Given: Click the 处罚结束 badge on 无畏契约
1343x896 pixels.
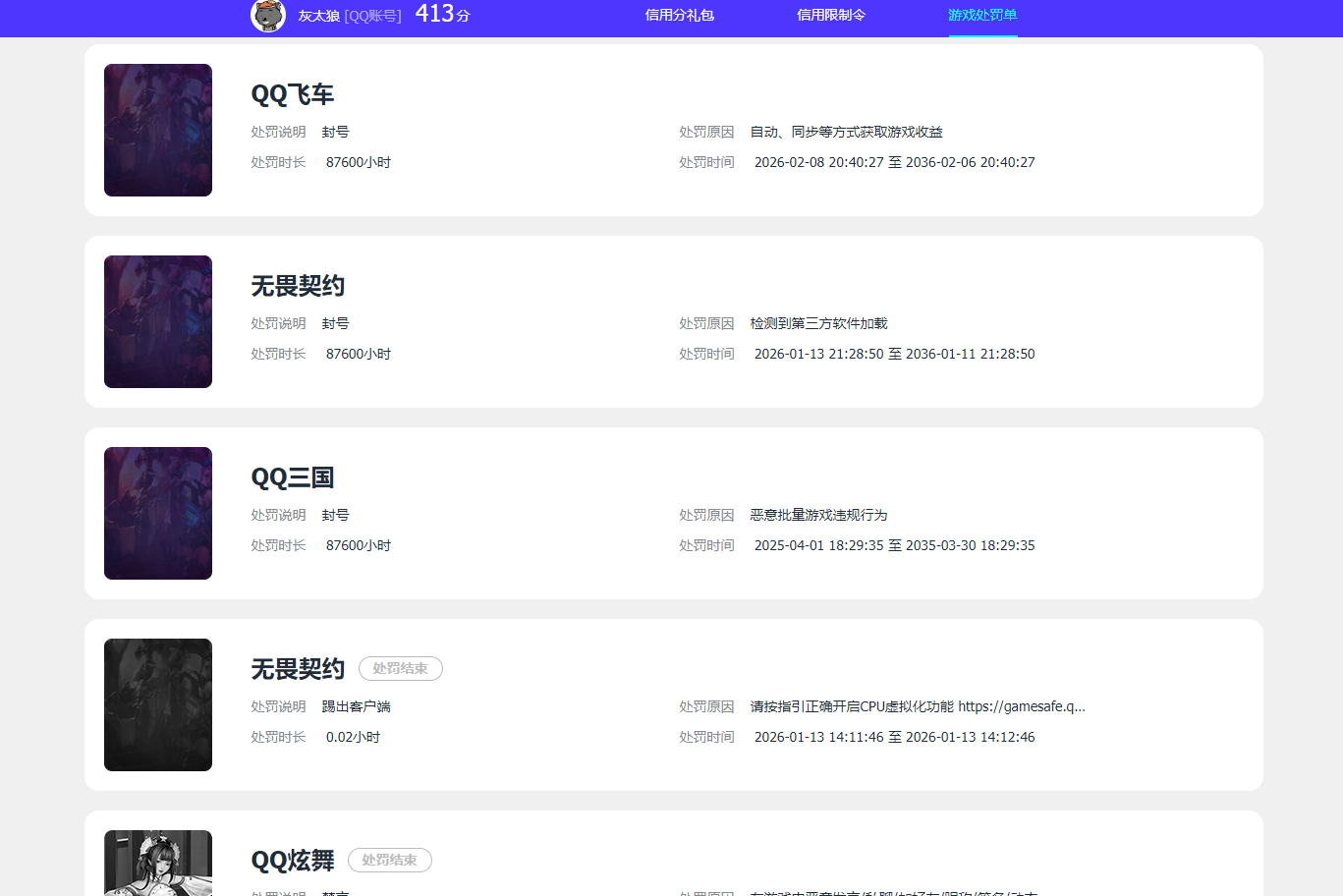Looking at the screenshot, I should click(400, 668).
